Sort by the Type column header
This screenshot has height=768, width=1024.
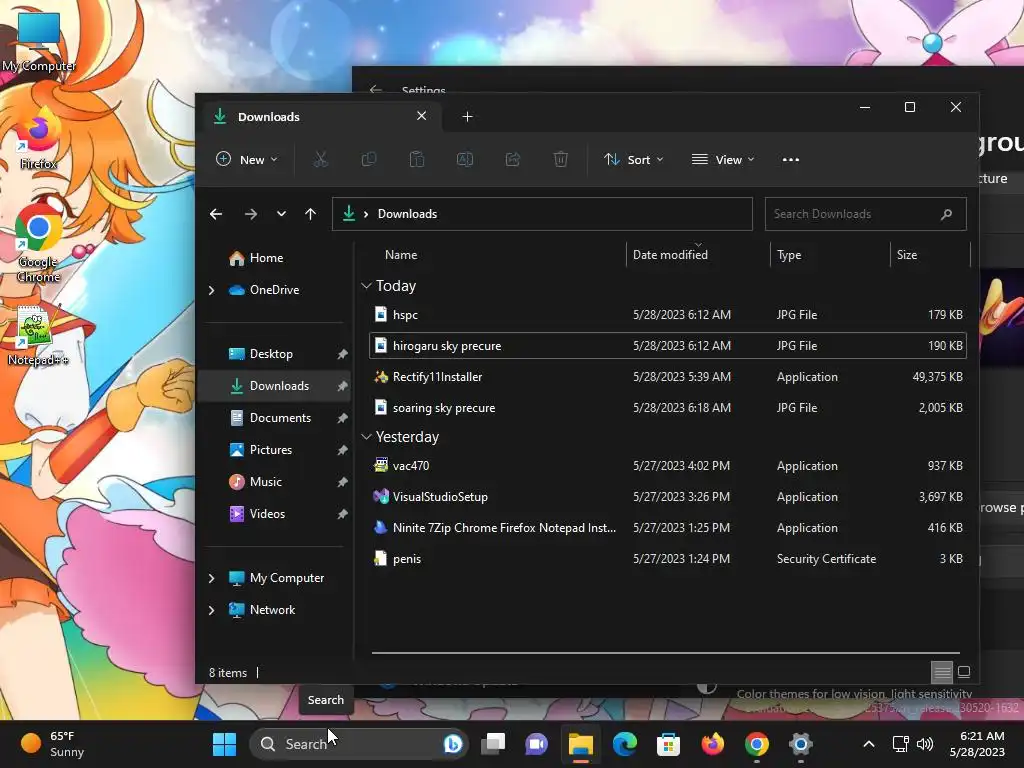coord(830,255)
